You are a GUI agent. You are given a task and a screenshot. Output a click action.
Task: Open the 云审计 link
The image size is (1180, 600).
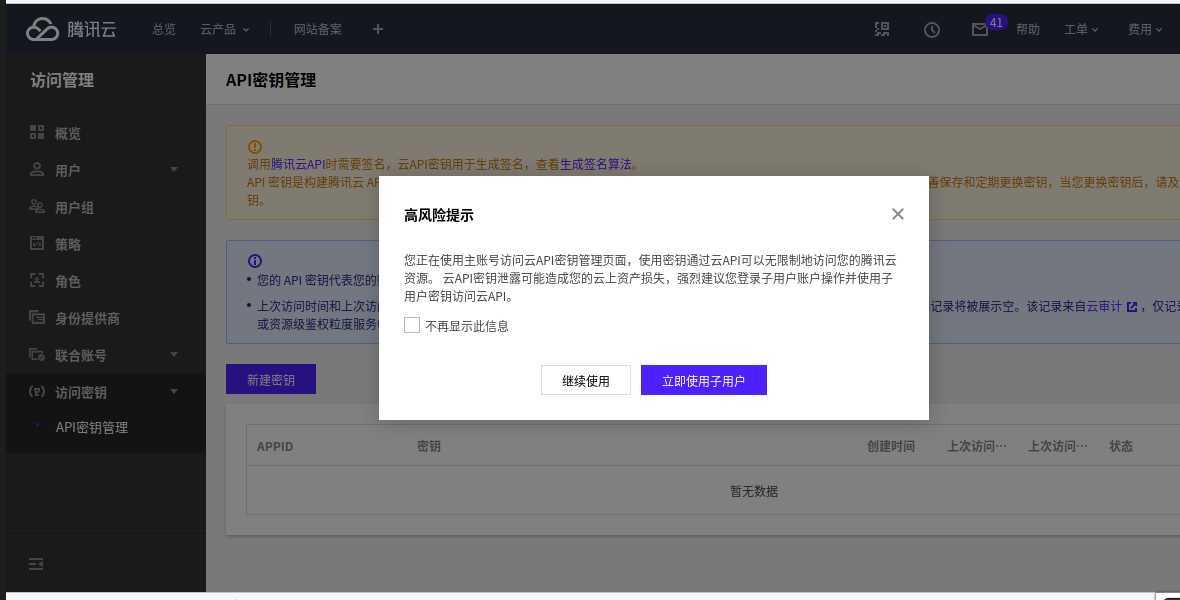pos(1106,306)
